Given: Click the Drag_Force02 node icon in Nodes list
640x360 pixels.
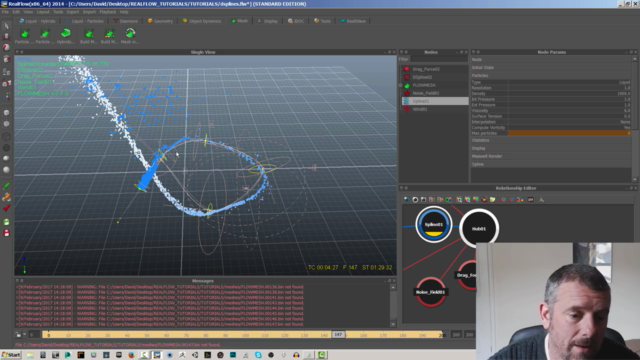Looking at the screenshot, I should click(407, 69).
